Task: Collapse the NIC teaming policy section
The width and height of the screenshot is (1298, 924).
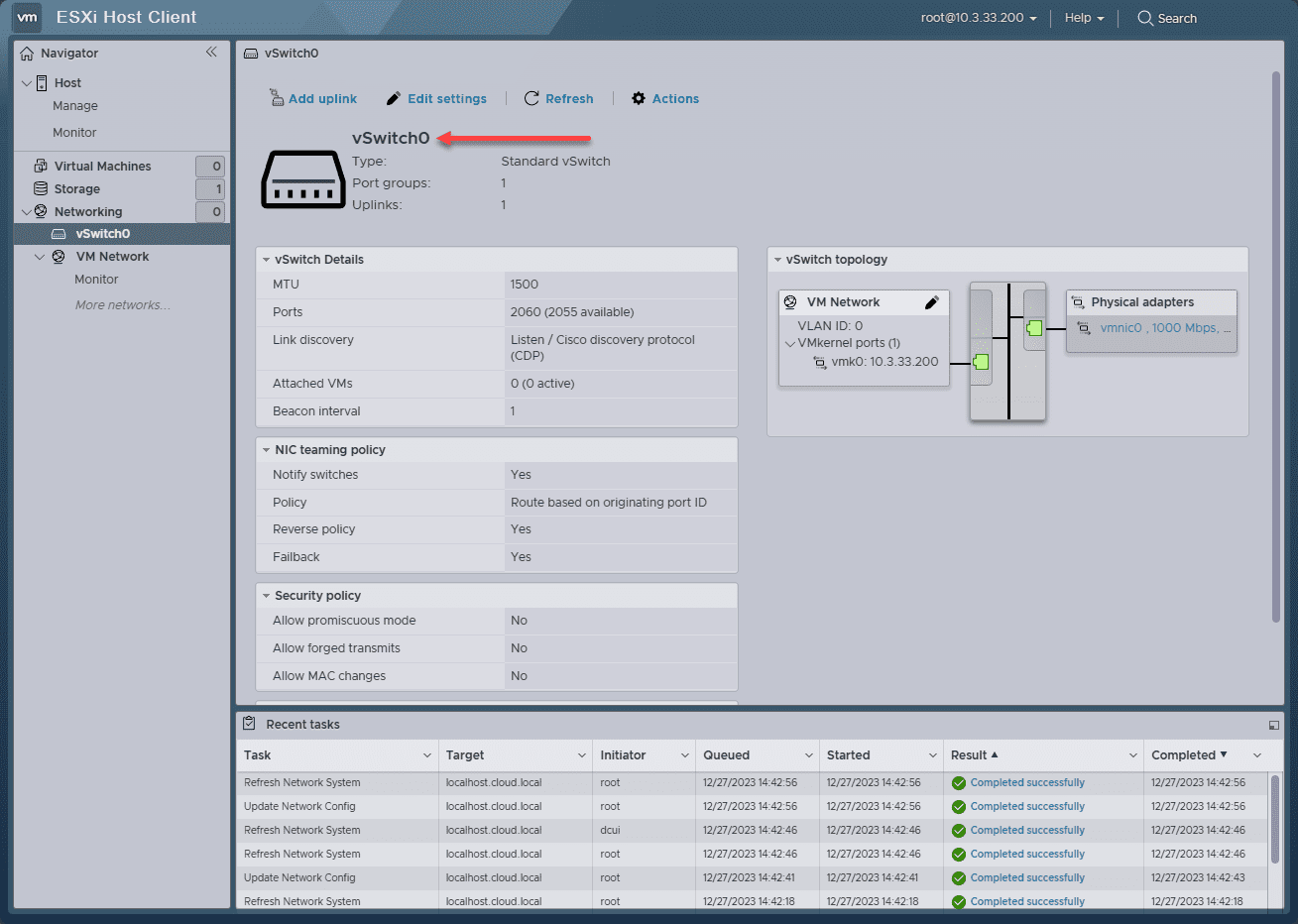Action: 266,450
